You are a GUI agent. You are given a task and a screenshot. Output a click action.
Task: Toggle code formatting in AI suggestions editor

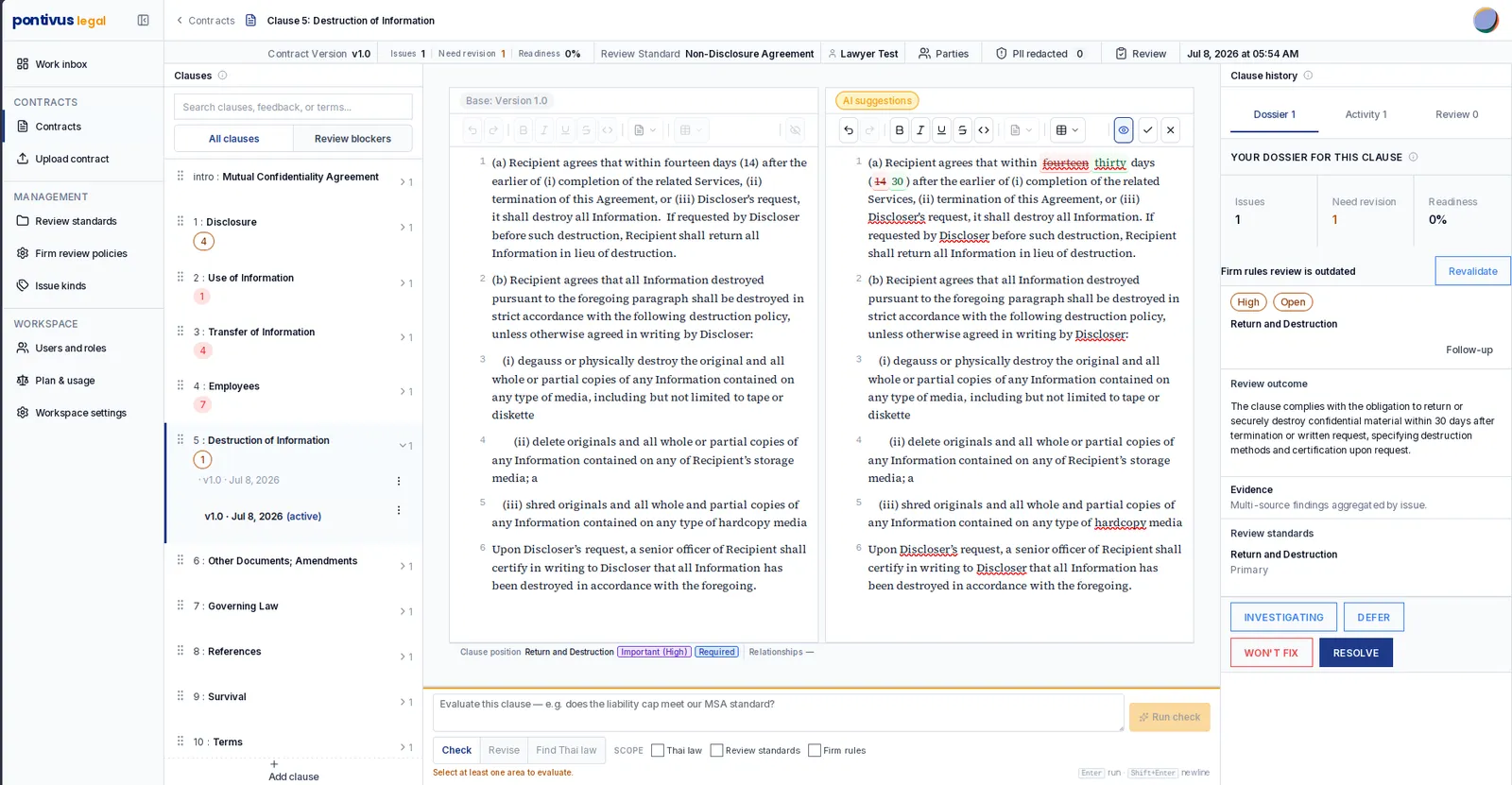point(984,130)
